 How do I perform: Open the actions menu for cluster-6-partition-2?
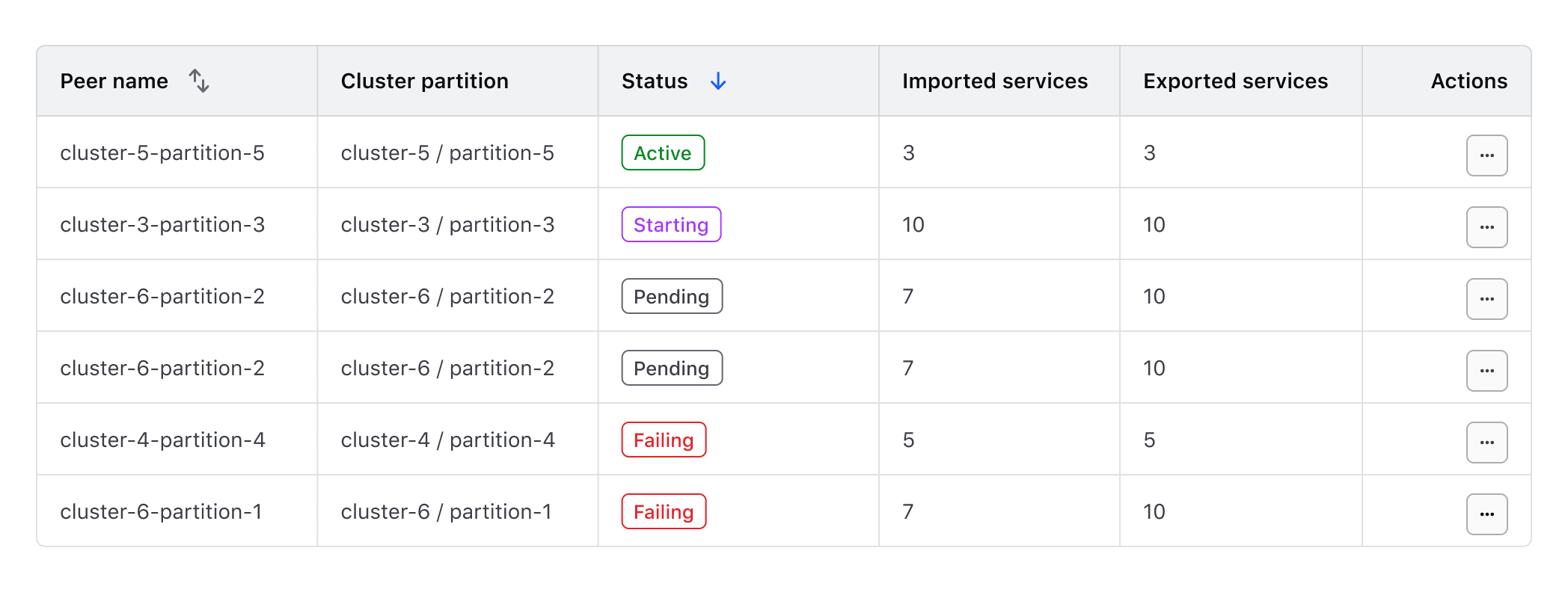1486,298
